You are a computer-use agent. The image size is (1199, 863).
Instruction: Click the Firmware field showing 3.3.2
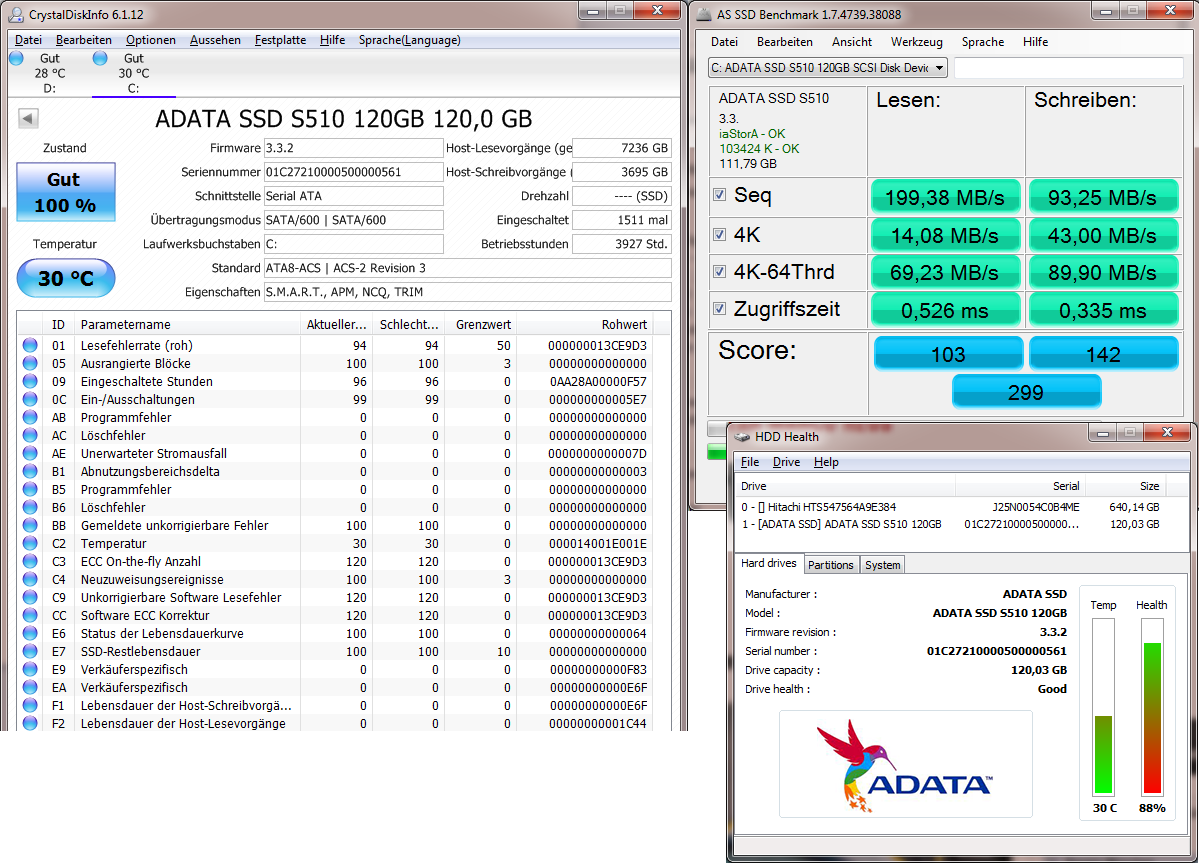[353, 148]
